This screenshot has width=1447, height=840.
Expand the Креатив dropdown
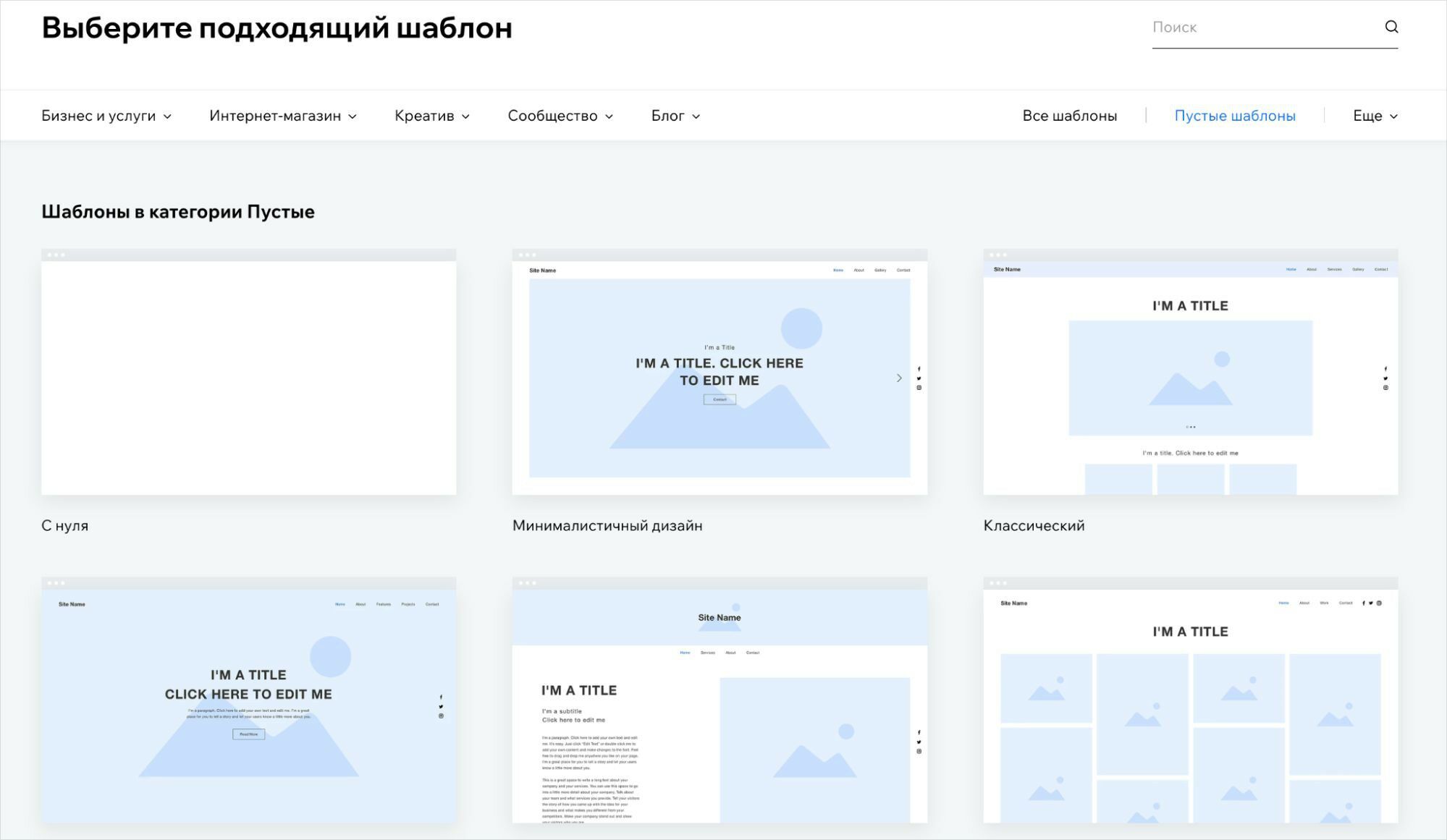pos(432,116)
